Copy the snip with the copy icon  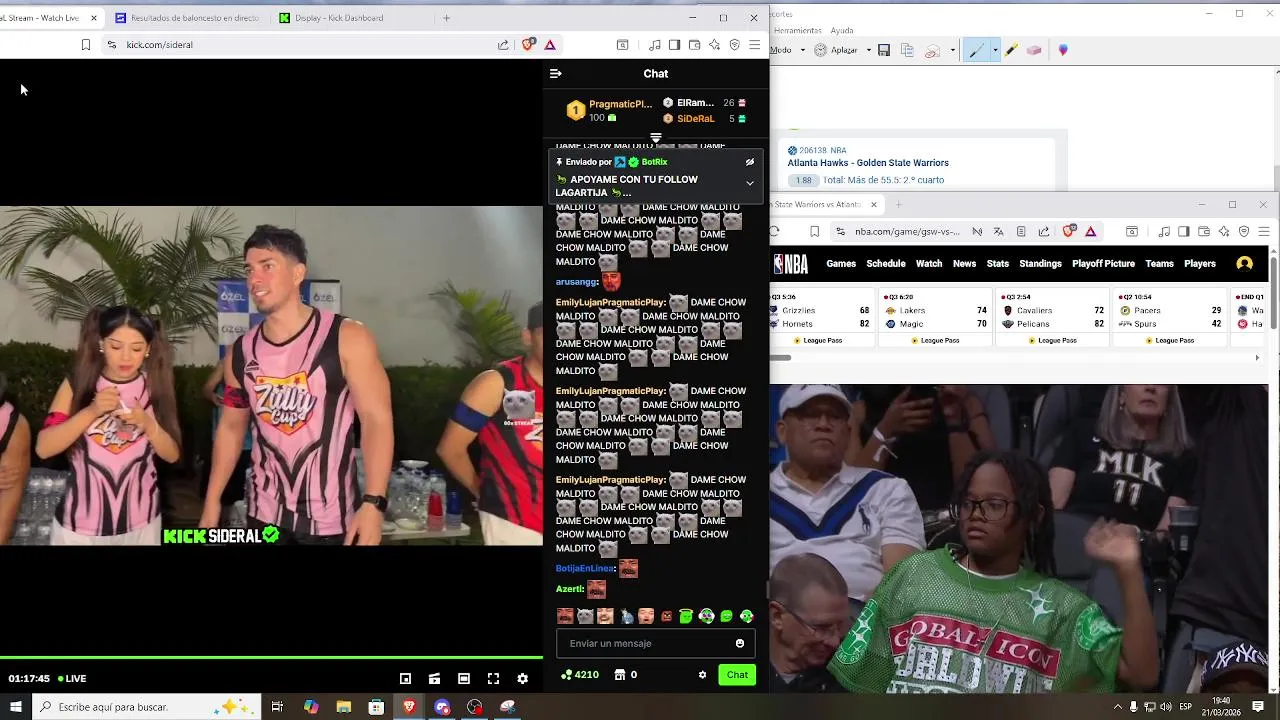[907, 50]
